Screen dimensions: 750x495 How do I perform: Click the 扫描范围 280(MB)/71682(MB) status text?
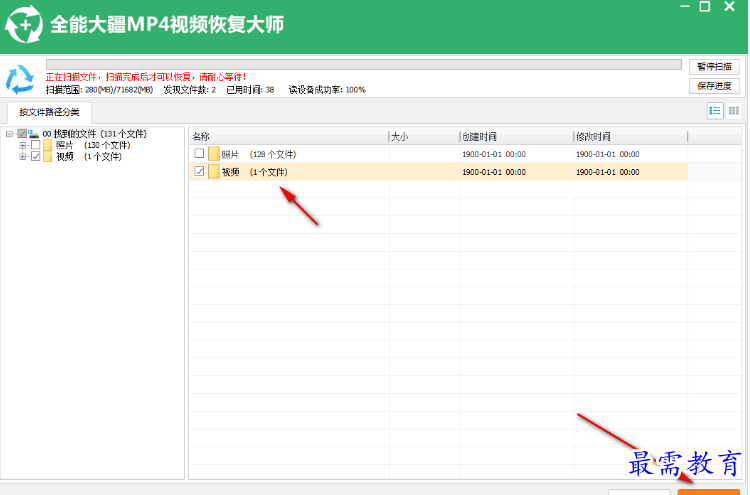99,90
